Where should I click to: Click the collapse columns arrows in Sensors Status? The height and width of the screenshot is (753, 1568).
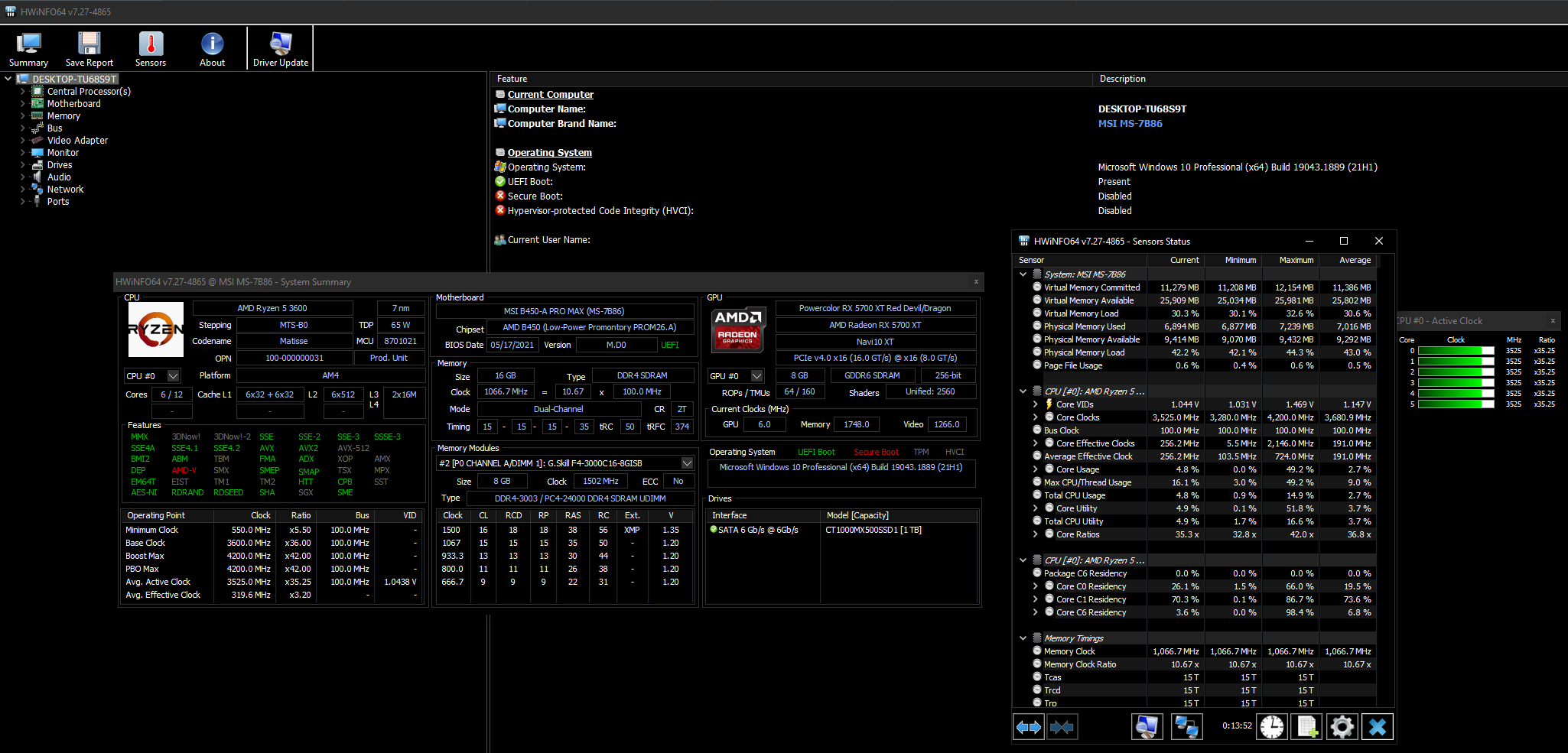(x=1062, y=727)
